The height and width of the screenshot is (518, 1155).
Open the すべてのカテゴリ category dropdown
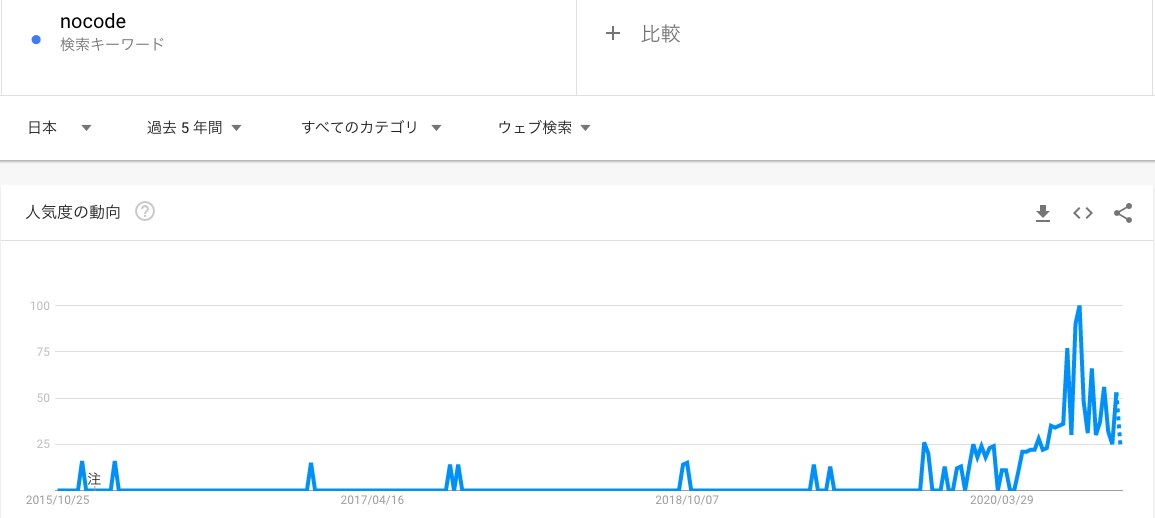click(x=371, y=128)
